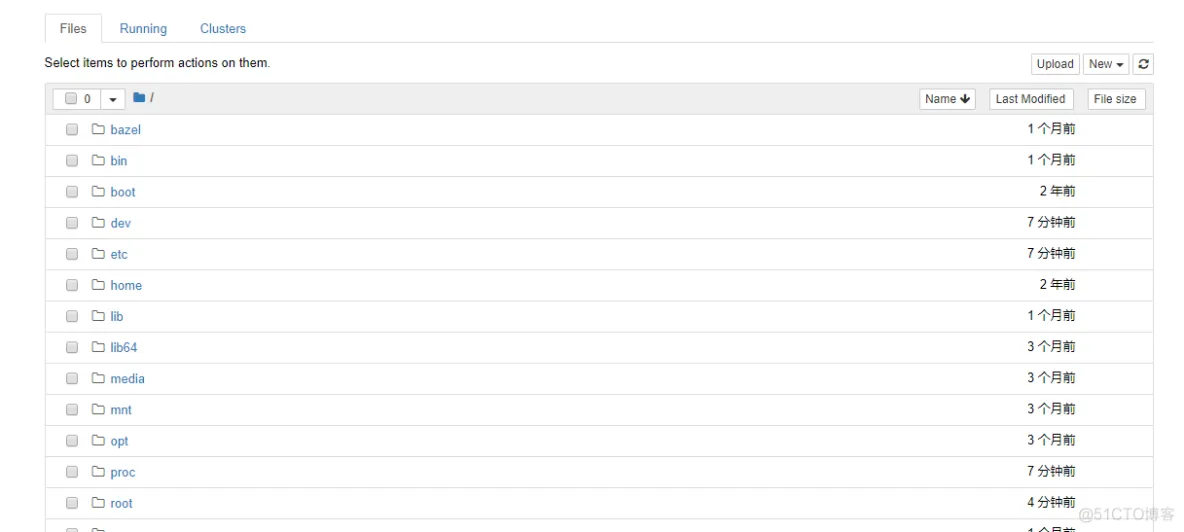Select the etc folder checkbox
Viewport: 1184px width, 532px height.
[72, 254]
